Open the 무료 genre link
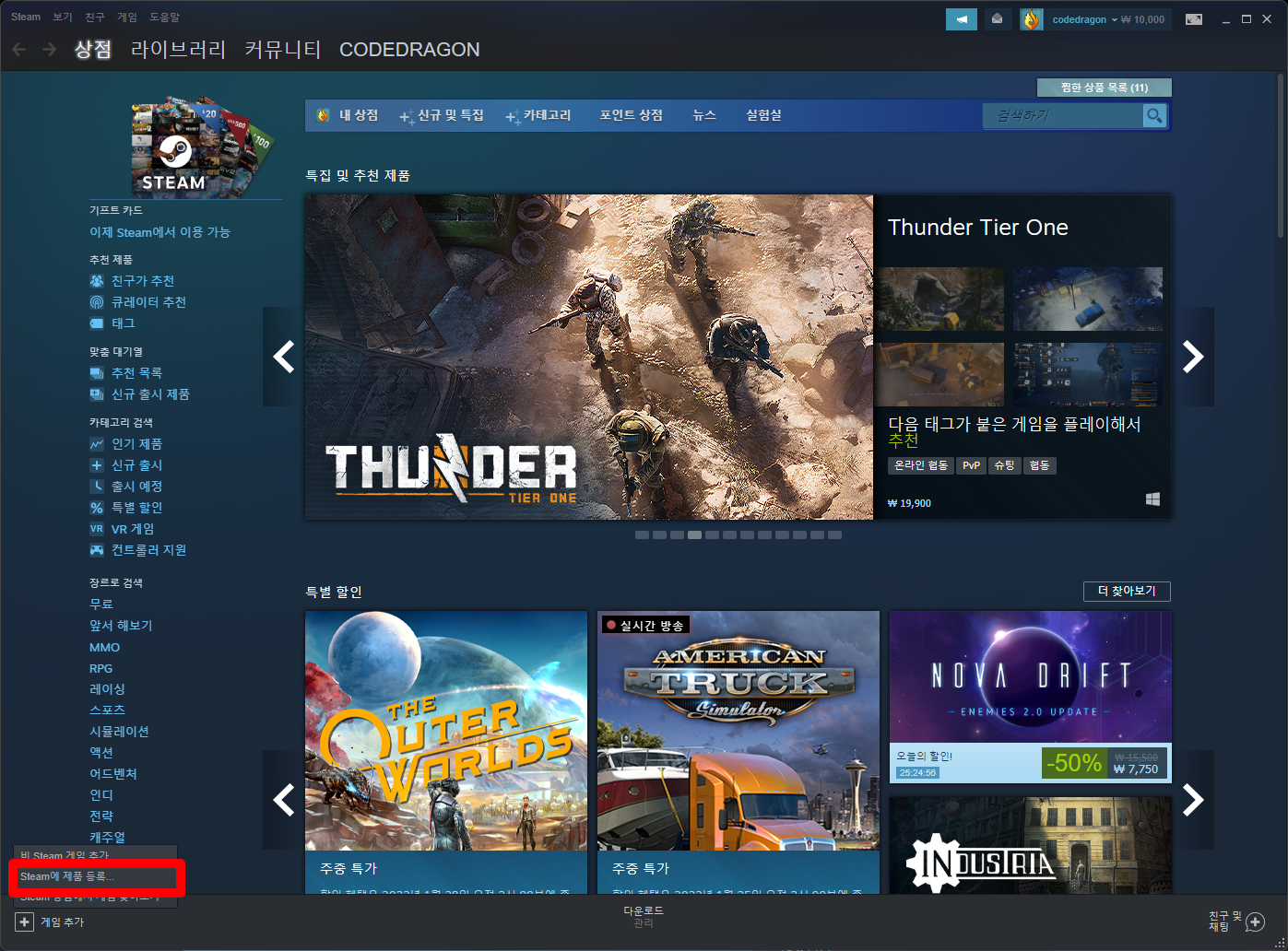 pyautogui.click(x=101, y=605)
